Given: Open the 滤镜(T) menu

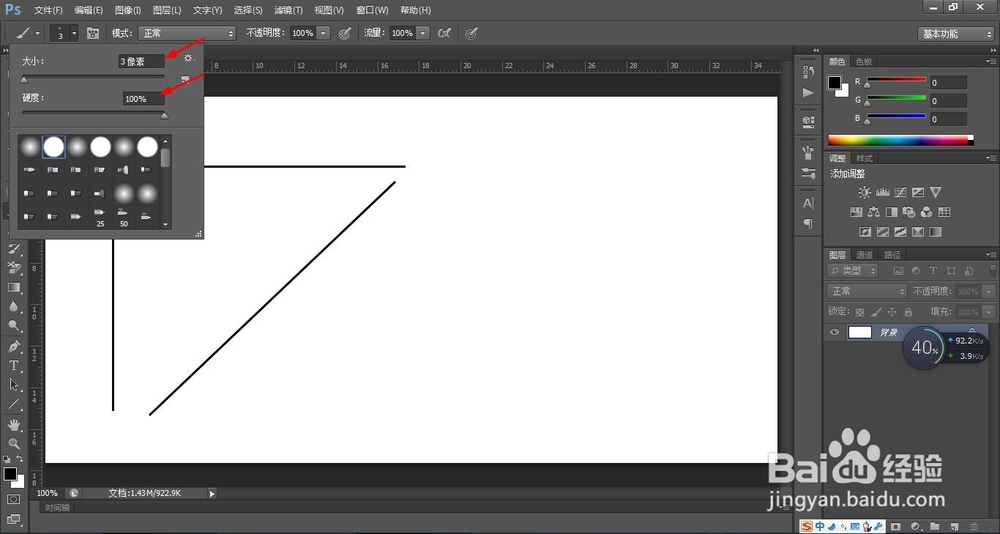Looking at the screenshot, I should 288,10.
